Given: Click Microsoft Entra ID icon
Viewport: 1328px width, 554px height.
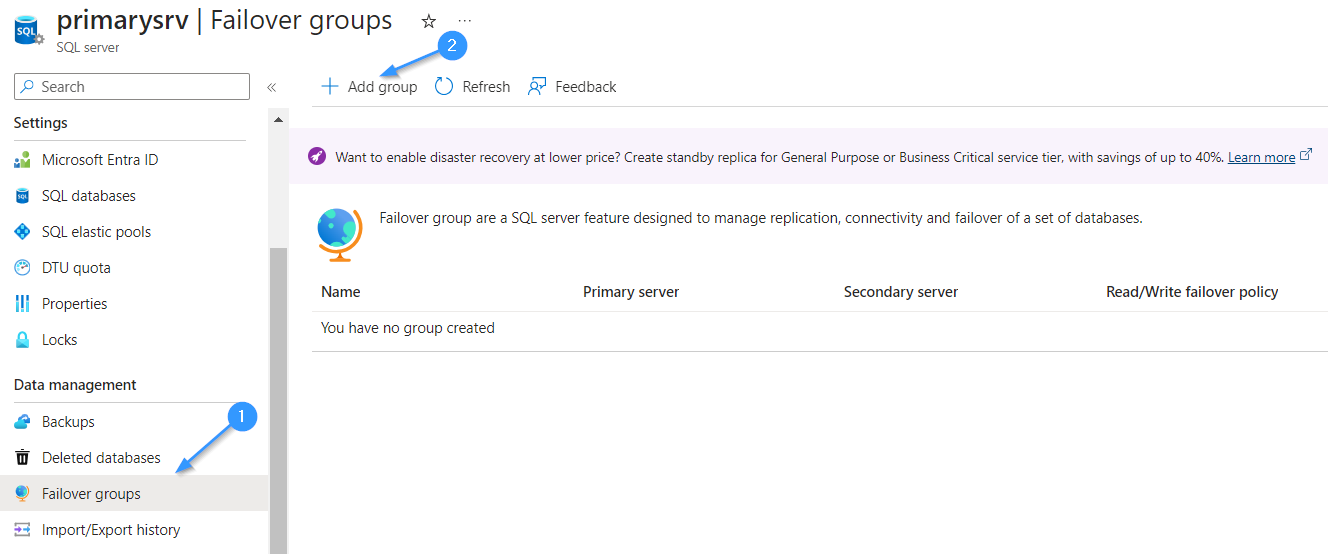Looking at the screenshot, I should click(x=22, y=160).
